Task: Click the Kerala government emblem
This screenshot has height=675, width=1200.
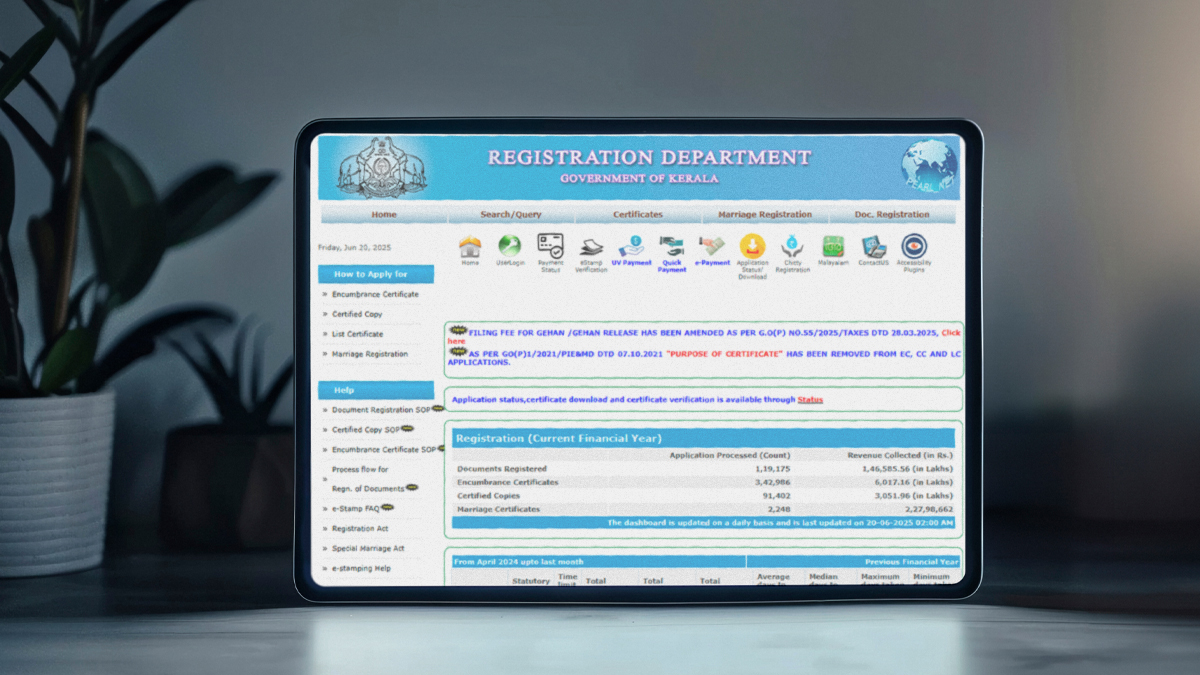Action: click(x=384, y=166)
